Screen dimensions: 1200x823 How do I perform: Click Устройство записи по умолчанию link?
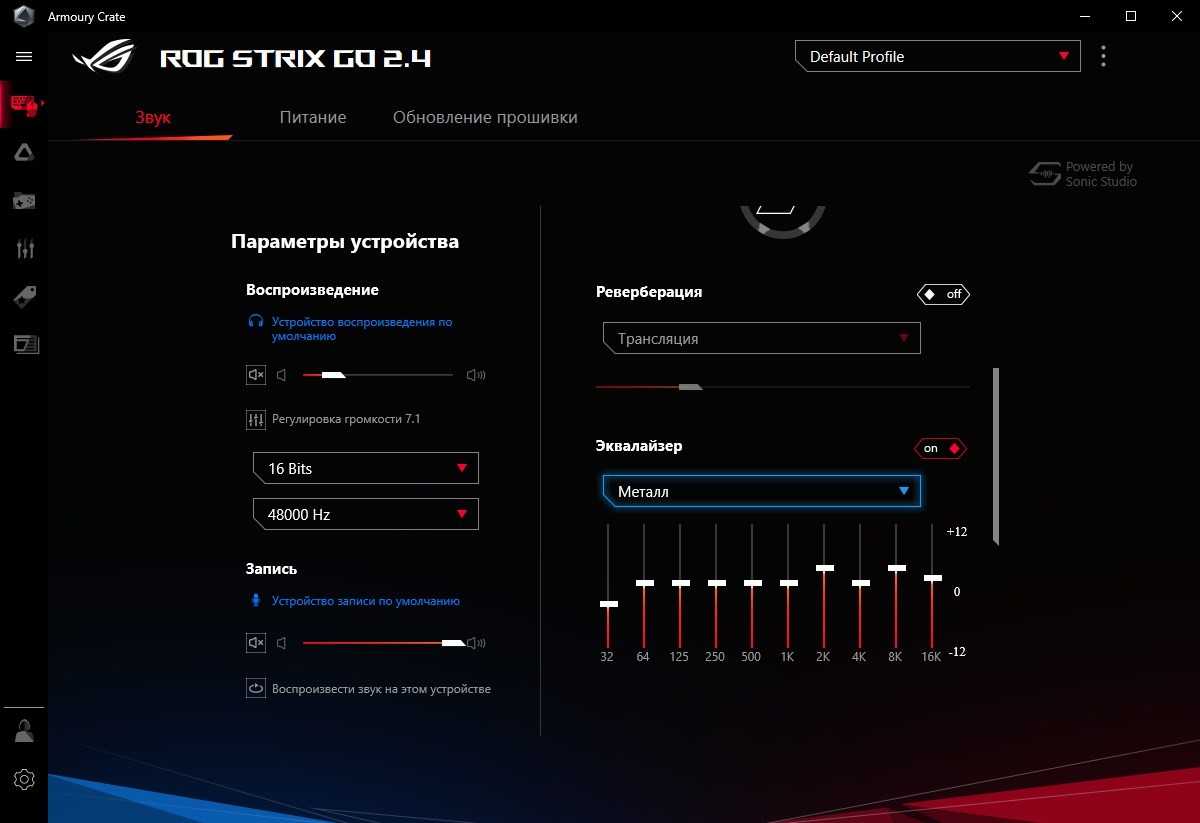(365, 601)
